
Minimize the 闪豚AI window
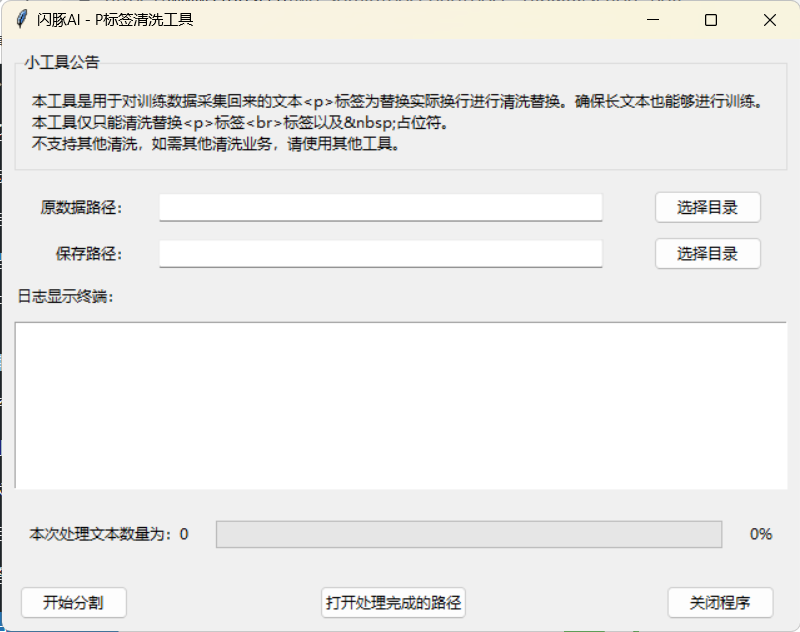point(653,20)
